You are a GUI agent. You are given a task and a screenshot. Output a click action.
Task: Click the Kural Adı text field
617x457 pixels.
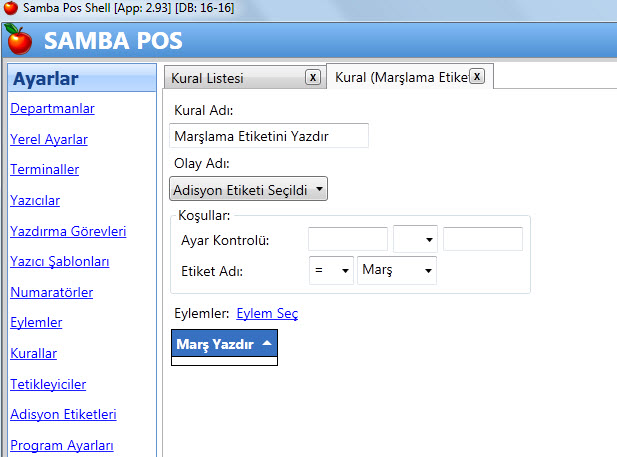click(x=269, y=135)
